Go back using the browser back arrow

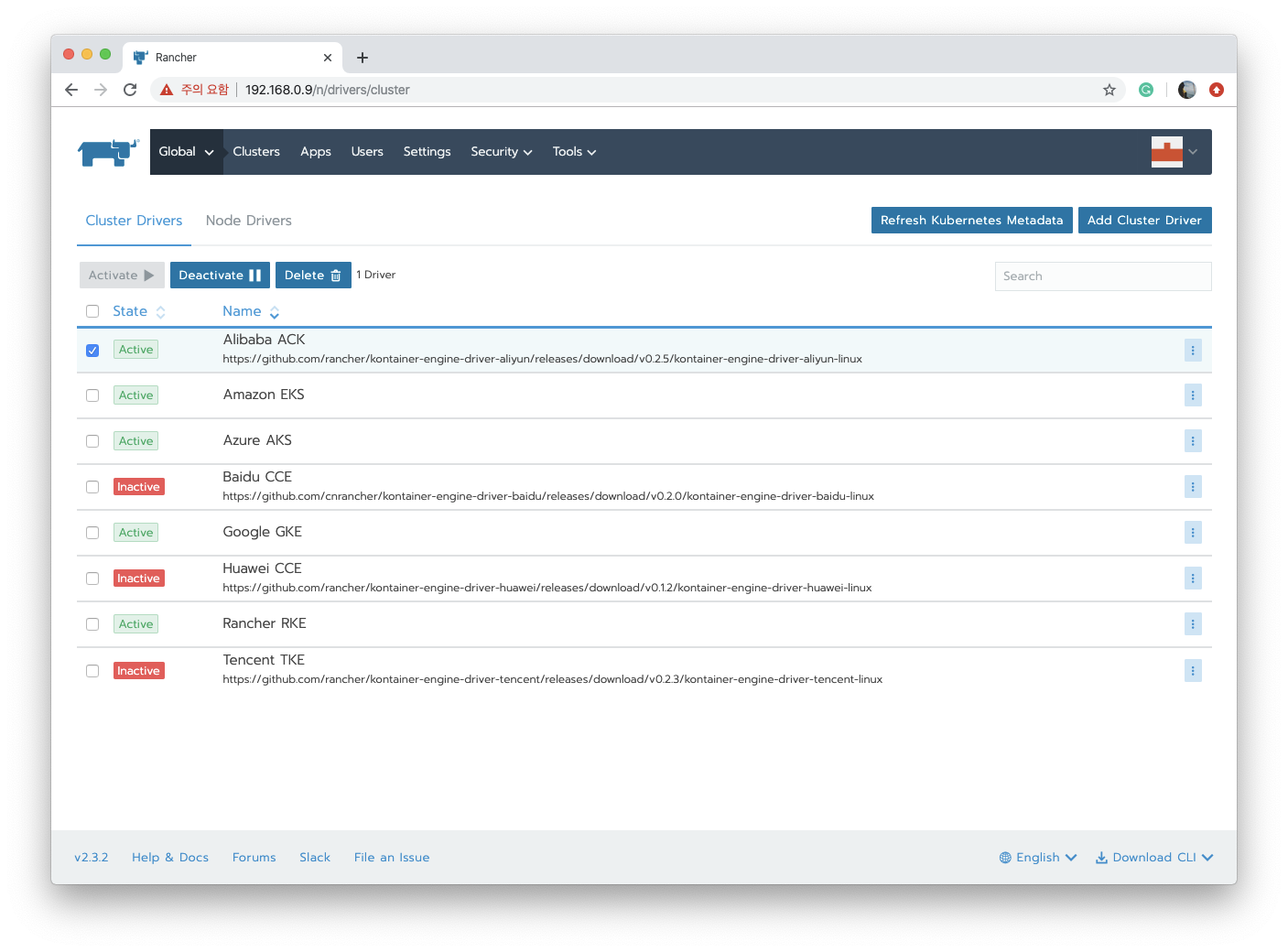71,90
